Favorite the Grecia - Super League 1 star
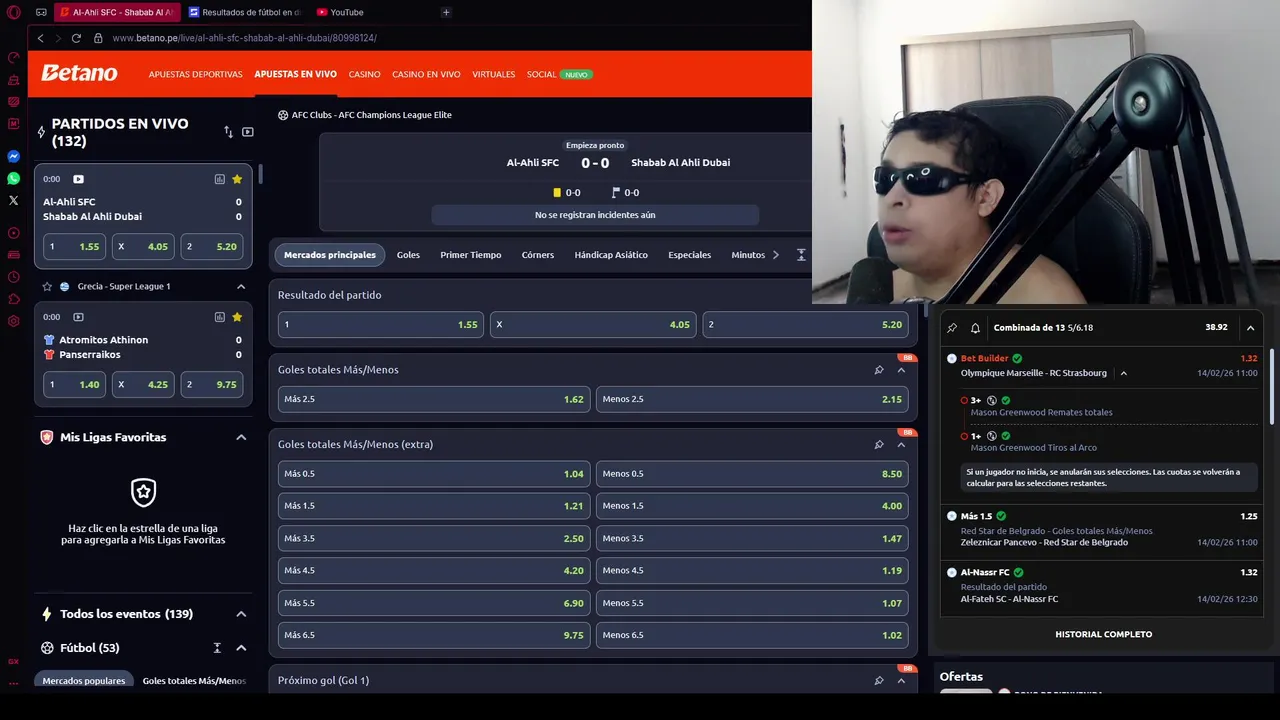Image resolution: width=1280 pixels, height=720 pixels. point(47,286)
